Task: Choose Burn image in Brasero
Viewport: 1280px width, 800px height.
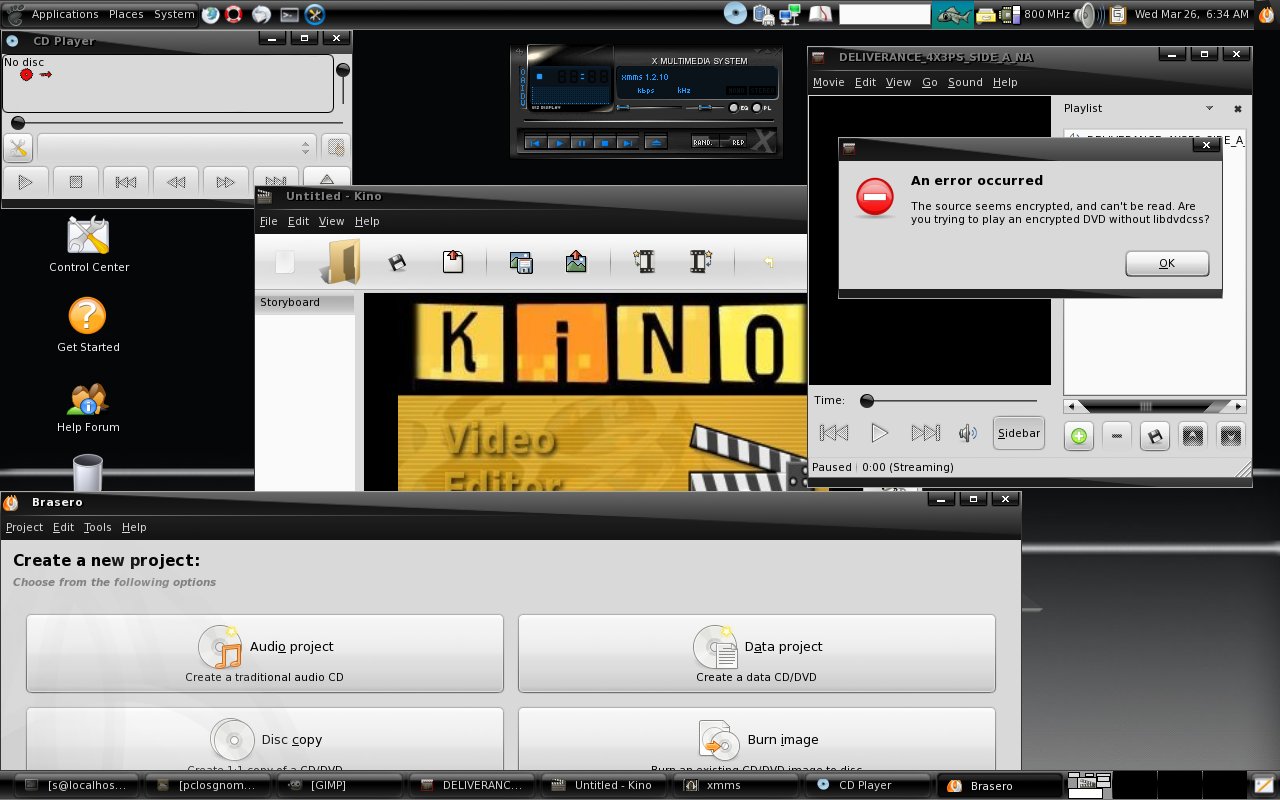Action: point(757,740)
